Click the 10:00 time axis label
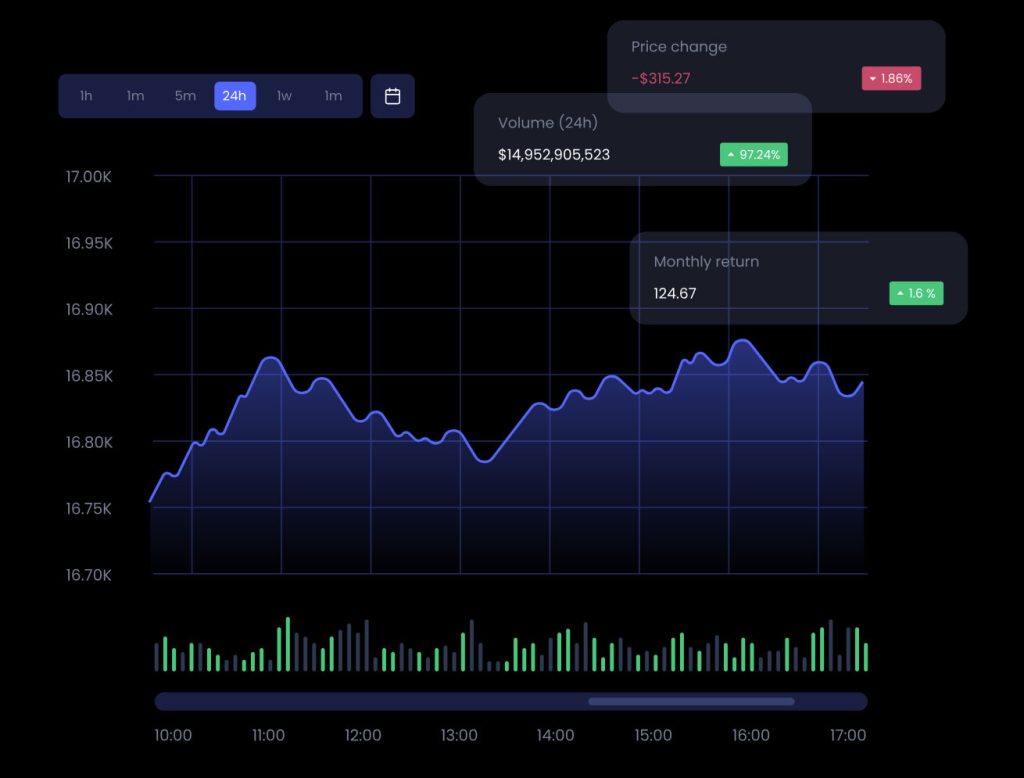This screenshot has width=1024, height=778. click(x=173, y=735)
